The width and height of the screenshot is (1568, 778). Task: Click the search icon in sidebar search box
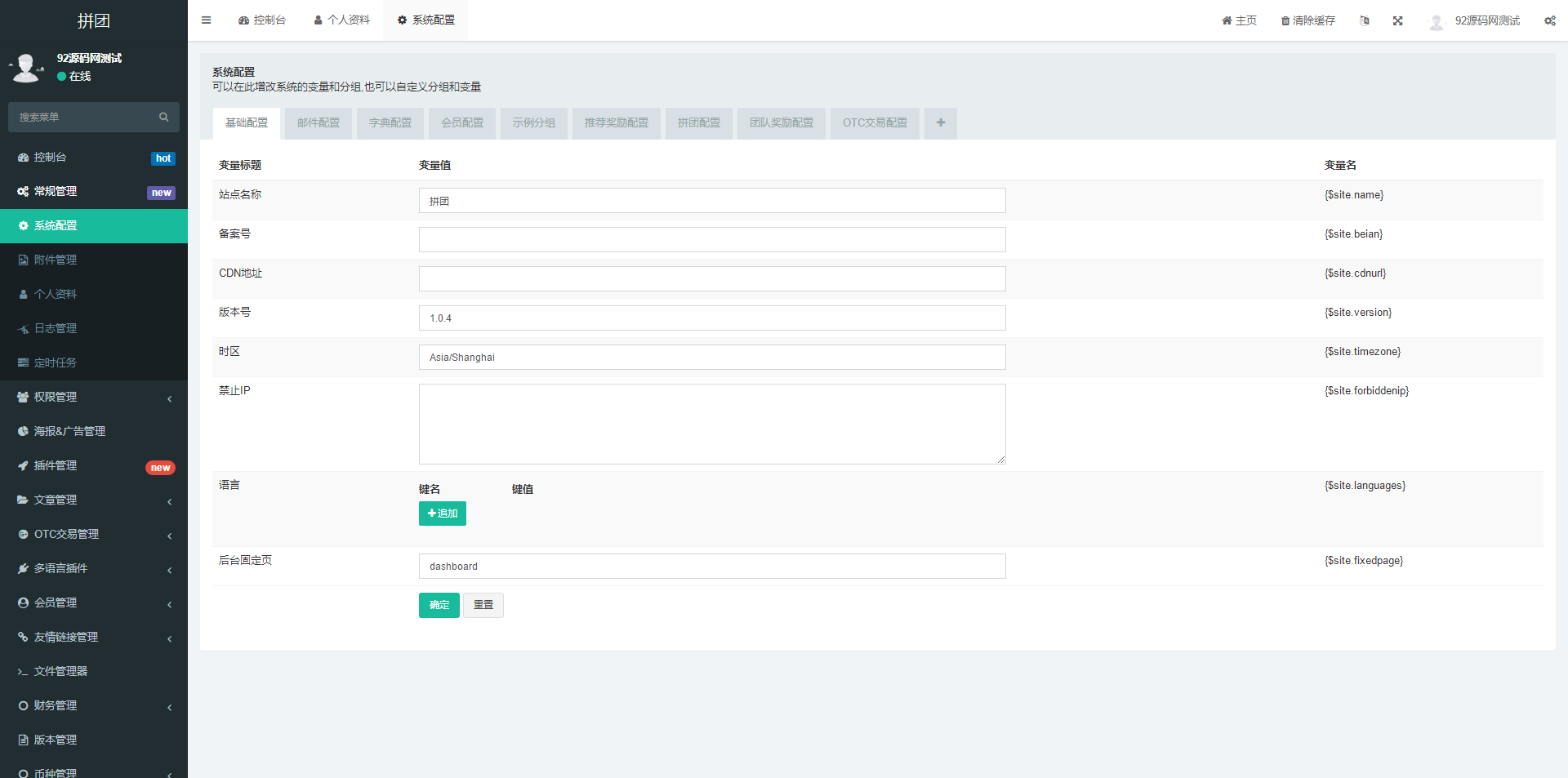point(164,117)
